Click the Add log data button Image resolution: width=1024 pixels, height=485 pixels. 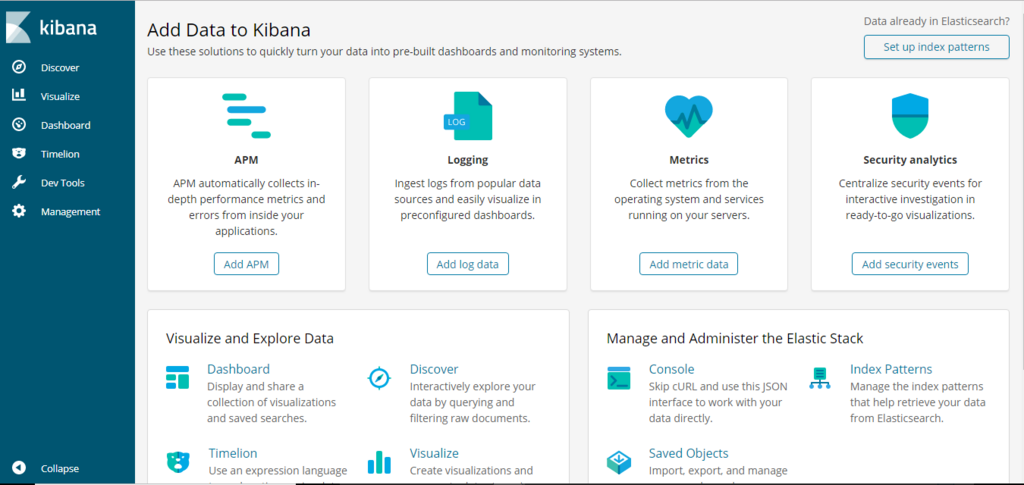(x=468, y=264)
